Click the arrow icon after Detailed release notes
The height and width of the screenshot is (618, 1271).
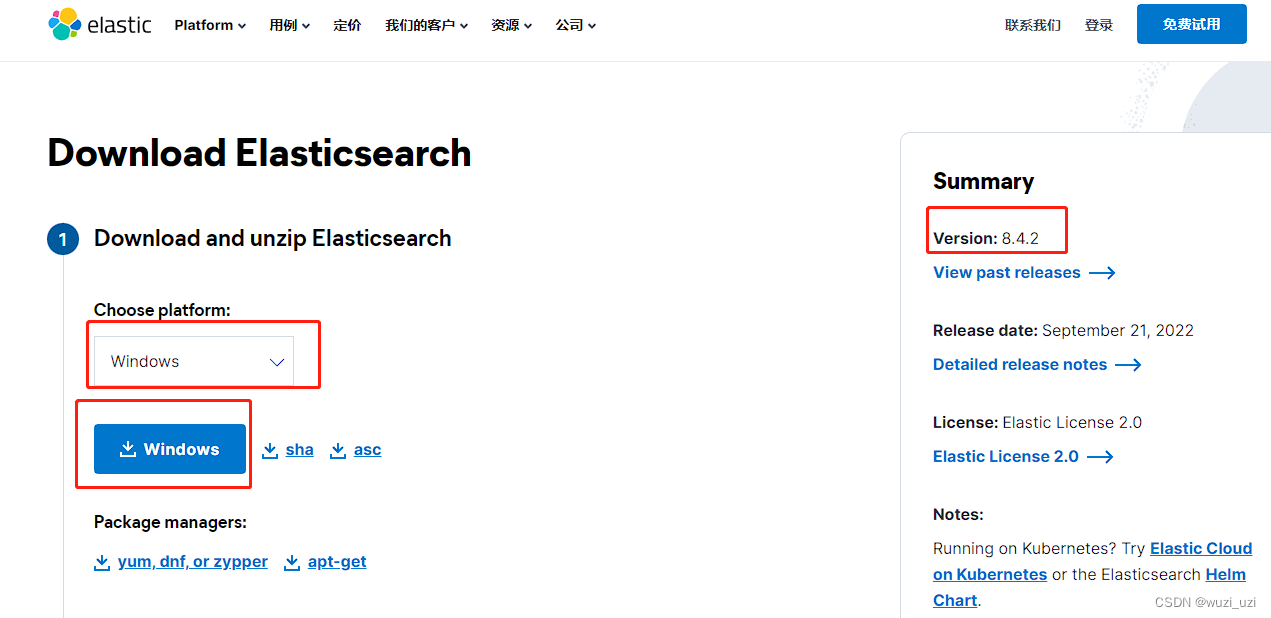[x=1129, y=365]
